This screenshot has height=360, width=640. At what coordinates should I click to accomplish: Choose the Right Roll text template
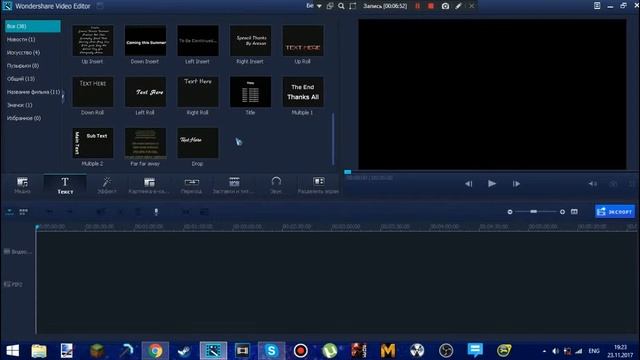point(198,92)
